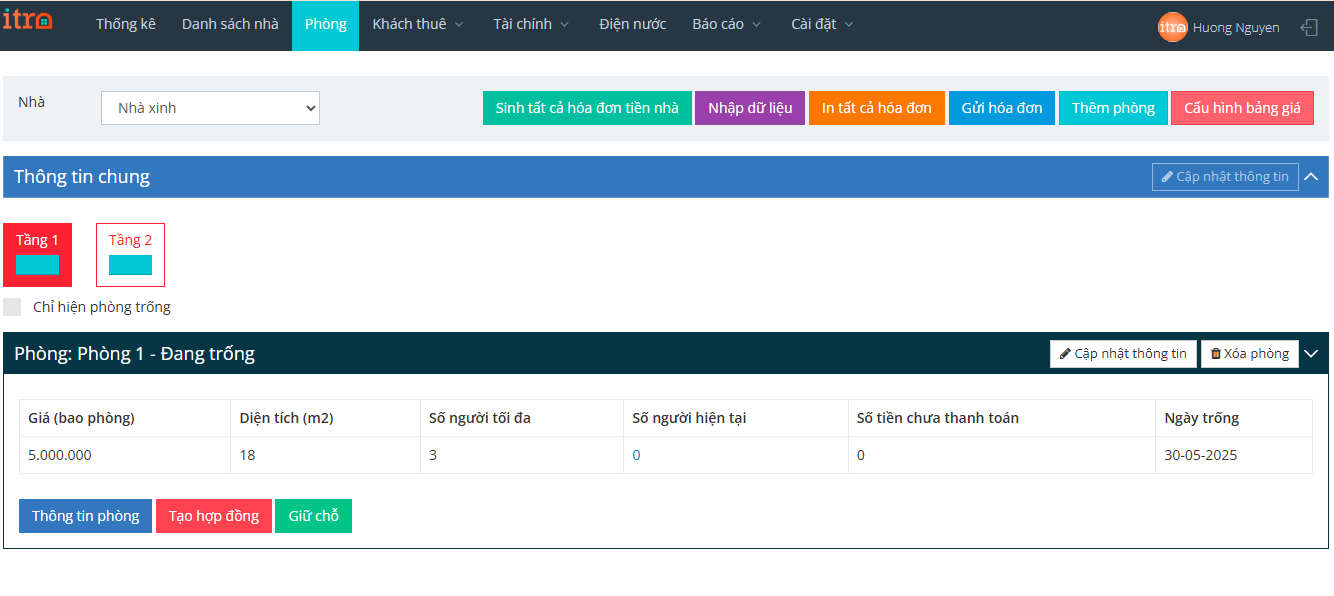Click Cập nhật thông tin in Thông tin chung

(x=1224, y=177)
